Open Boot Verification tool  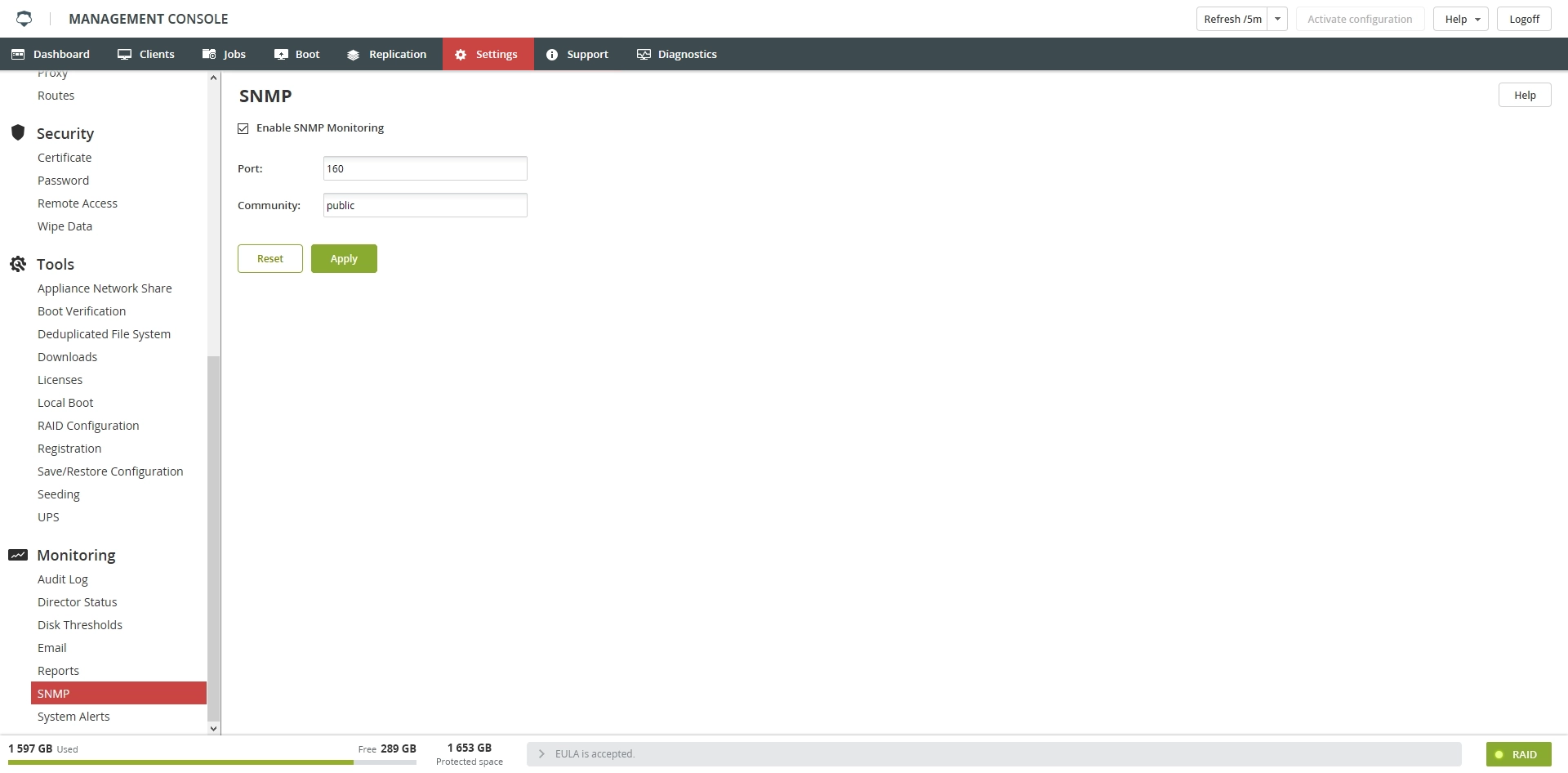(x=82, y=311)
